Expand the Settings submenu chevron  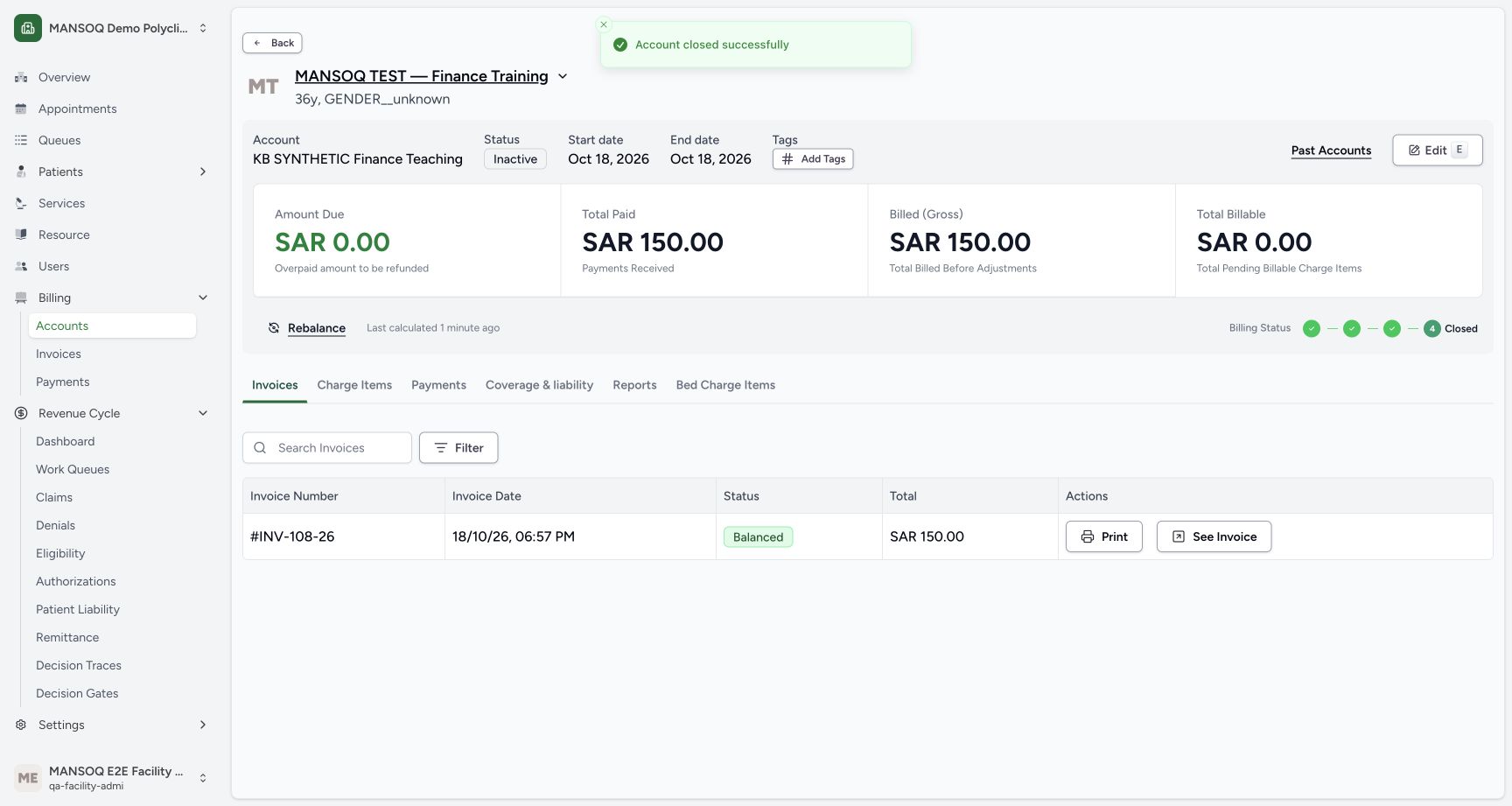203,725
